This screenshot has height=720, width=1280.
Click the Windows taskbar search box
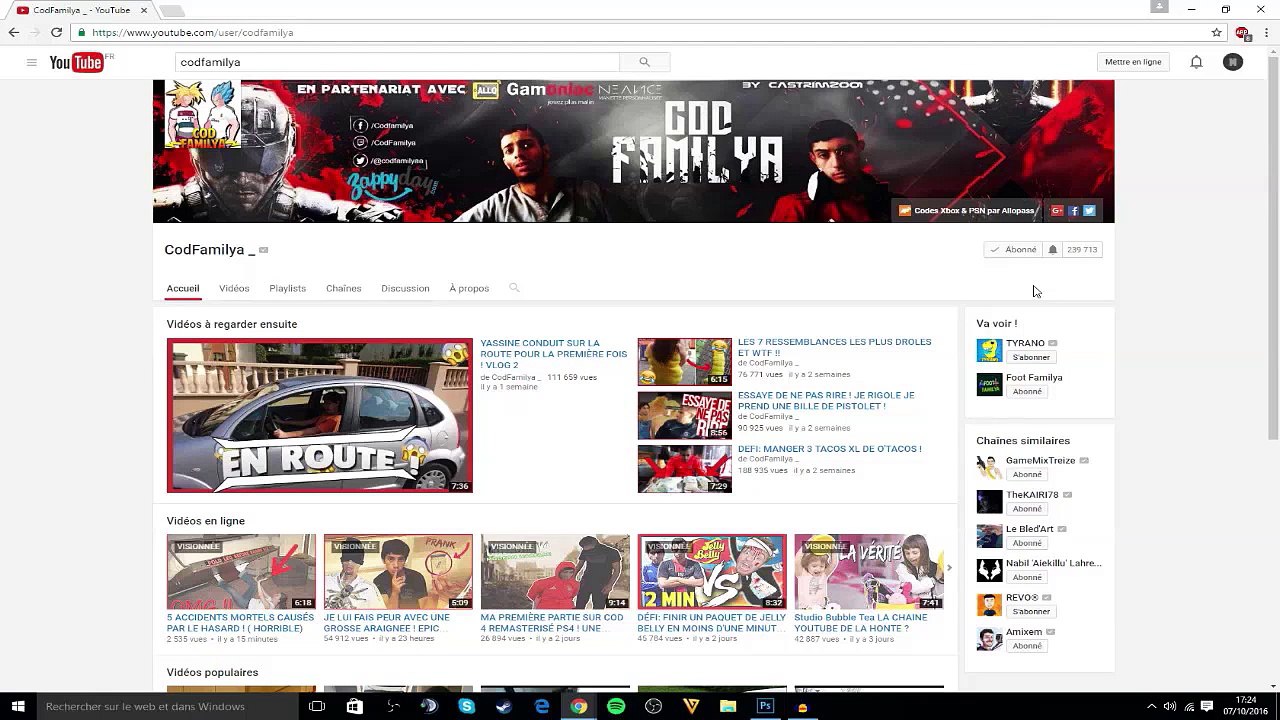click(x=167, y=706)
